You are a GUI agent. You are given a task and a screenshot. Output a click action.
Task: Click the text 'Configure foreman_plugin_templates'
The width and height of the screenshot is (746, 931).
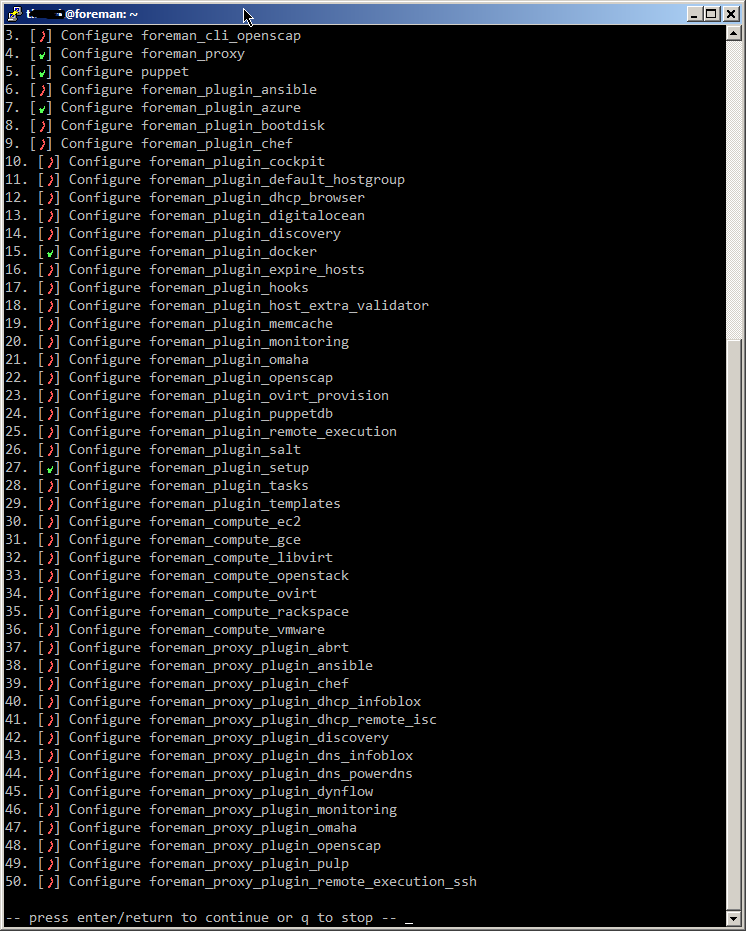tap(205, 504)
